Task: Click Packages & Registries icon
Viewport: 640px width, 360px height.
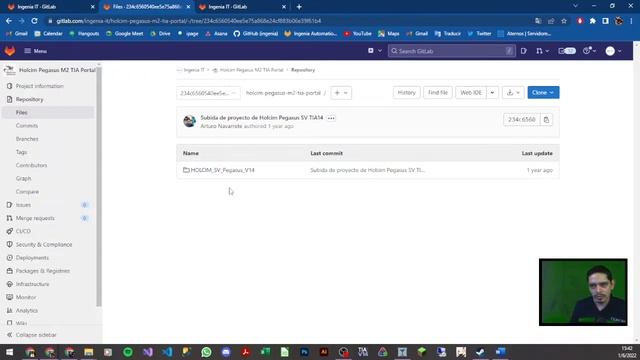Action: click(x=9, y=271)
